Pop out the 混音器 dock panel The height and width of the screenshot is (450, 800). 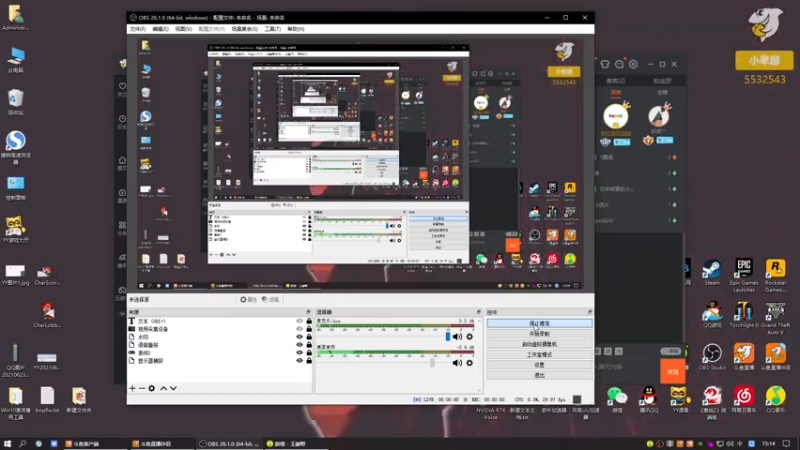pyautogui.click(x=479, y=312)
